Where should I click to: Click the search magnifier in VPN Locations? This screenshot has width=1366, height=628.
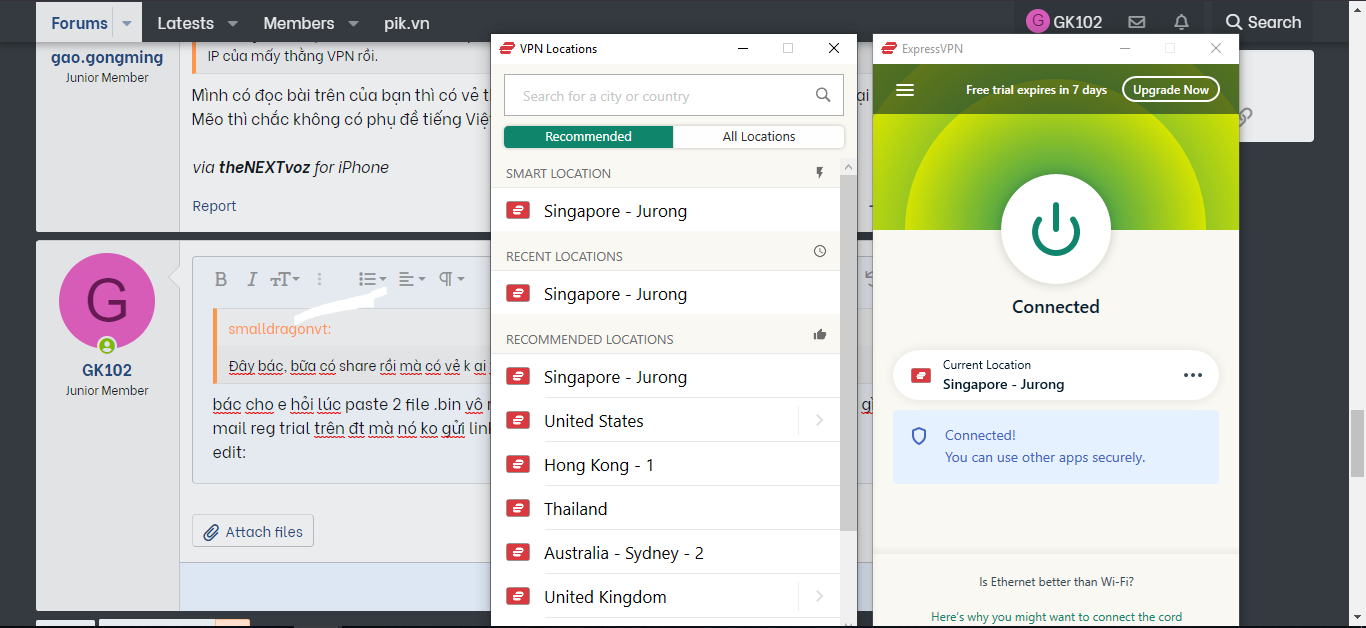pyautogui.click(x=823, y=96)
